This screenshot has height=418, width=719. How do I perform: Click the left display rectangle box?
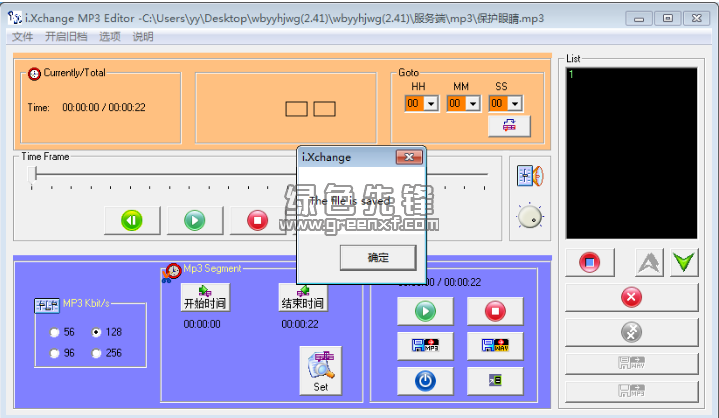click(x=296, y=109)
